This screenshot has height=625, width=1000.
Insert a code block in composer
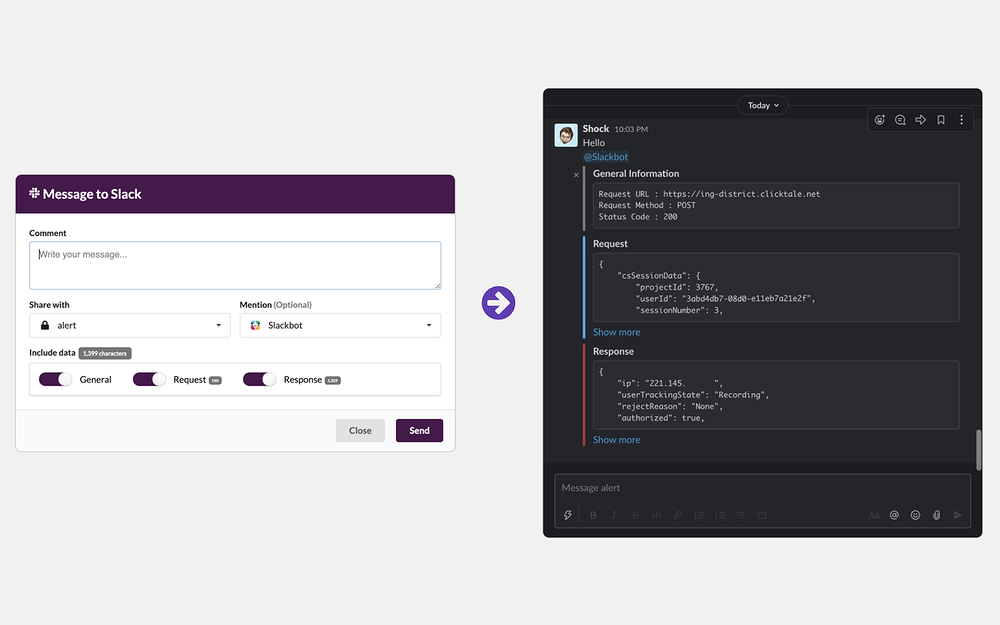pos(762,515)
